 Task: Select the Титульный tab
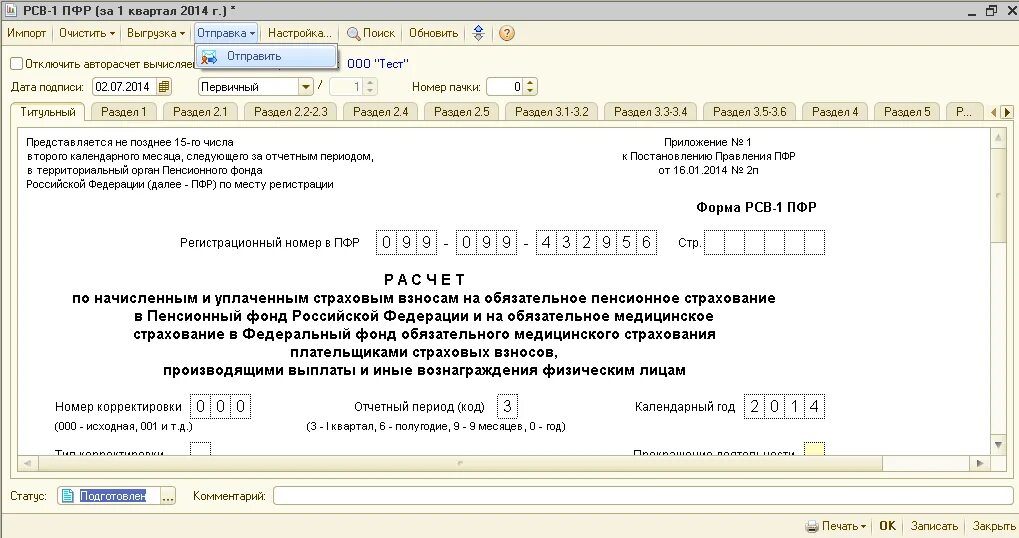click(47, 112)
